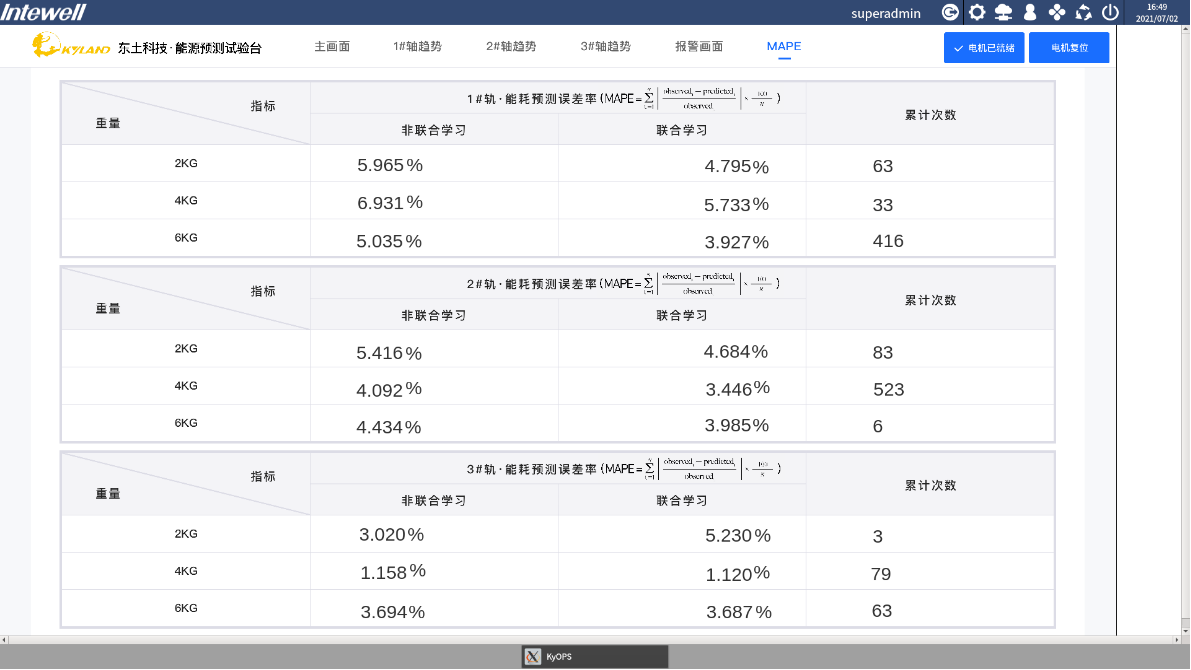Click the fan-shaped Intewell function icon
Viewport: 1191px width, 670px height.
tap(1057, 13)
